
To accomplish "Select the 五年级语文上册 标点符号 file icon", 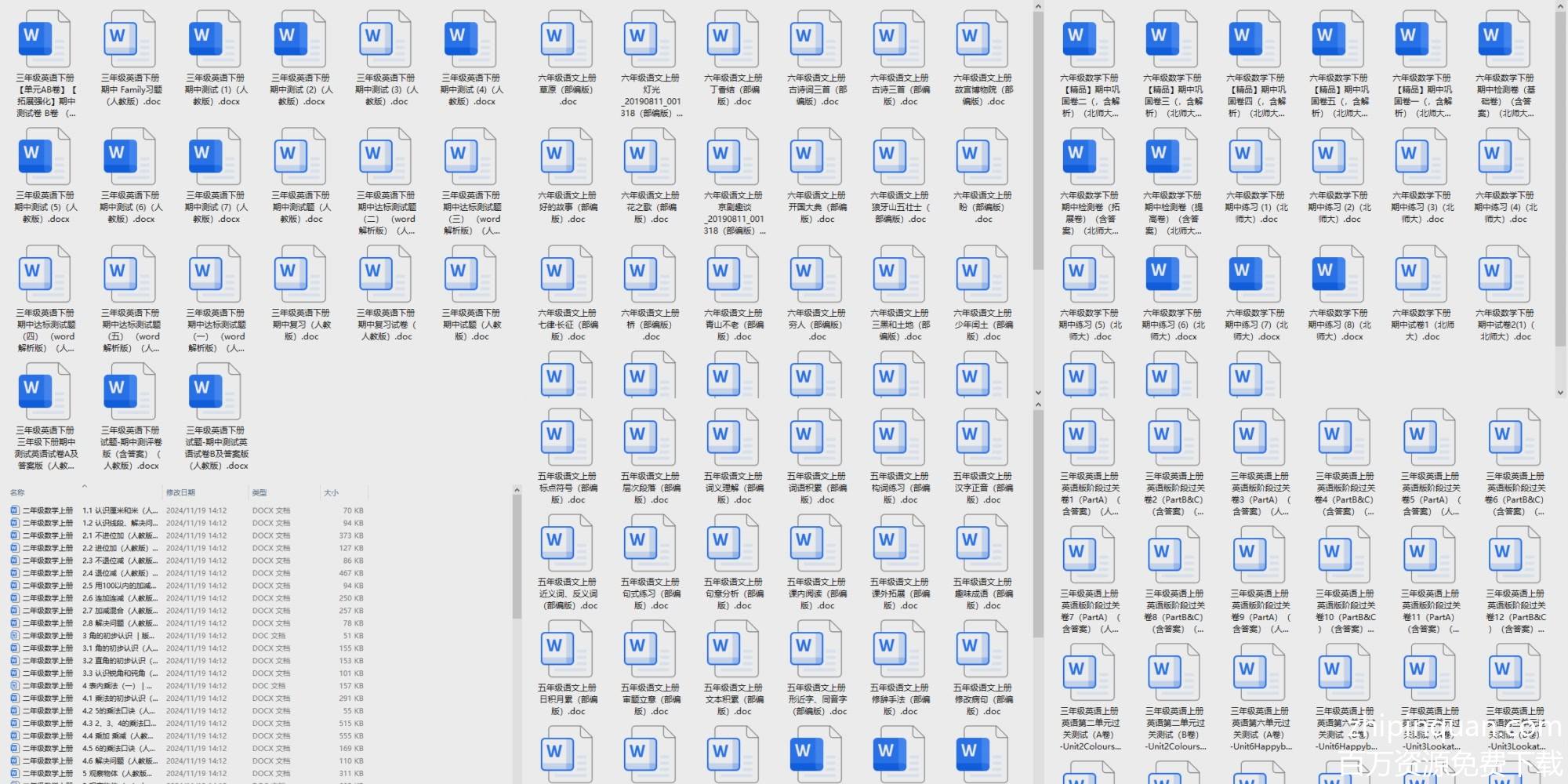I will pos(566,437).
